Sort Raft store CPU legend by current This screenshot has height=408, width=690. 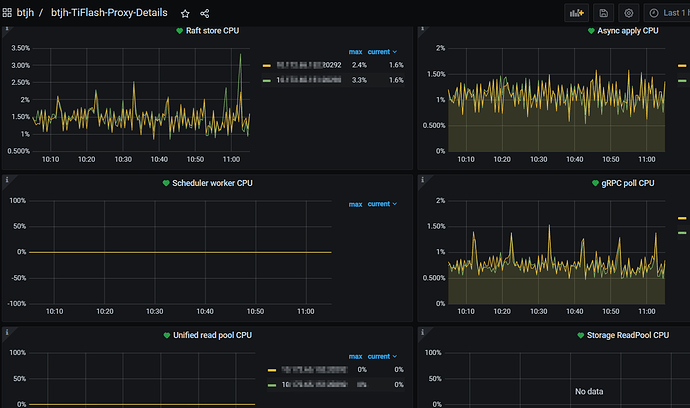pos(381,50)
